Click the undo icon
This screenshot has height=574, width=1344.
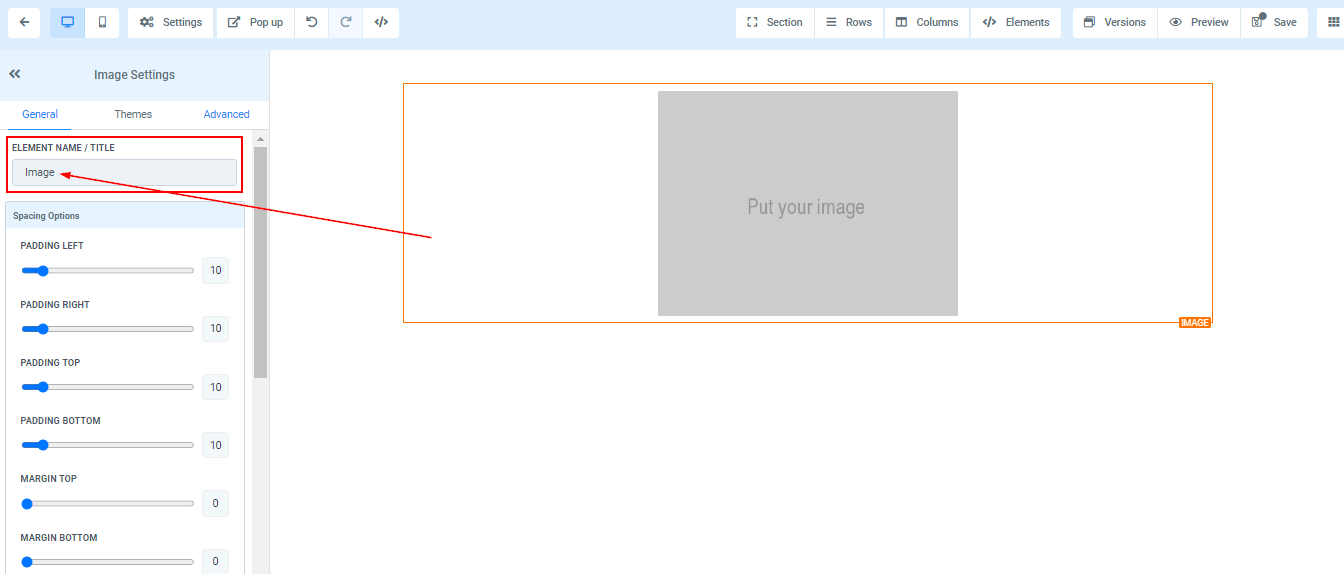coord(312,22)
